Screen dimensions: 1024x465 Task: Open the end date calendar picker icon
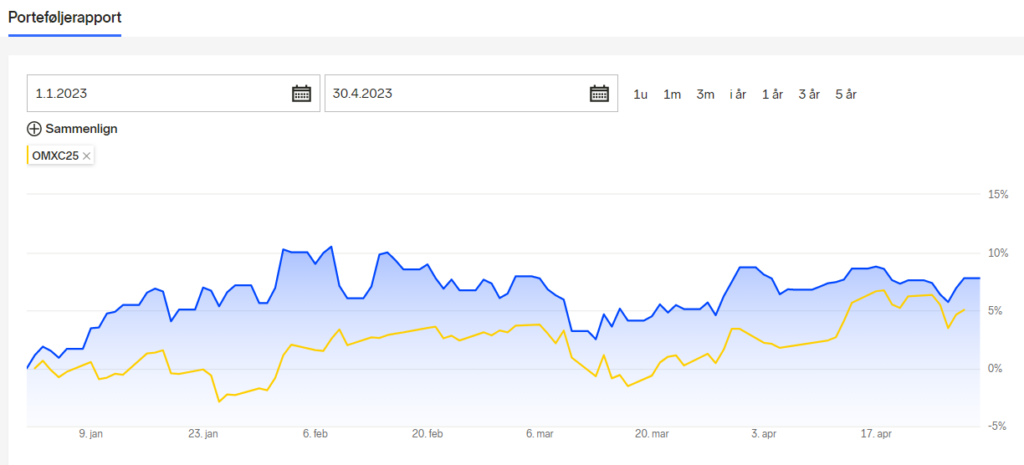[x=599, y=93]
